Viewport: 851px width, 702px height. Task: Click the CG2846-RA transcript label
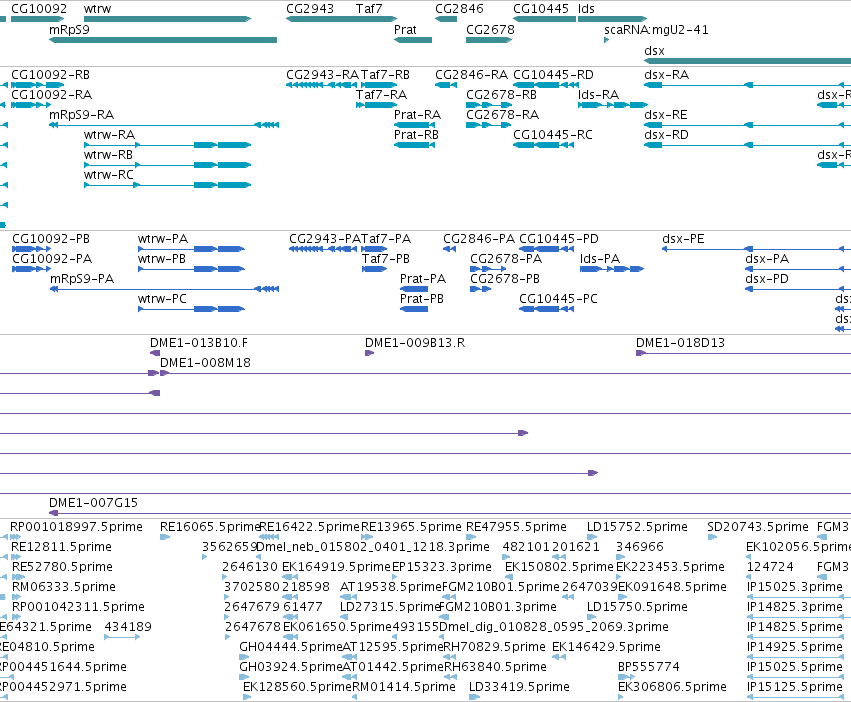point(472,74)
